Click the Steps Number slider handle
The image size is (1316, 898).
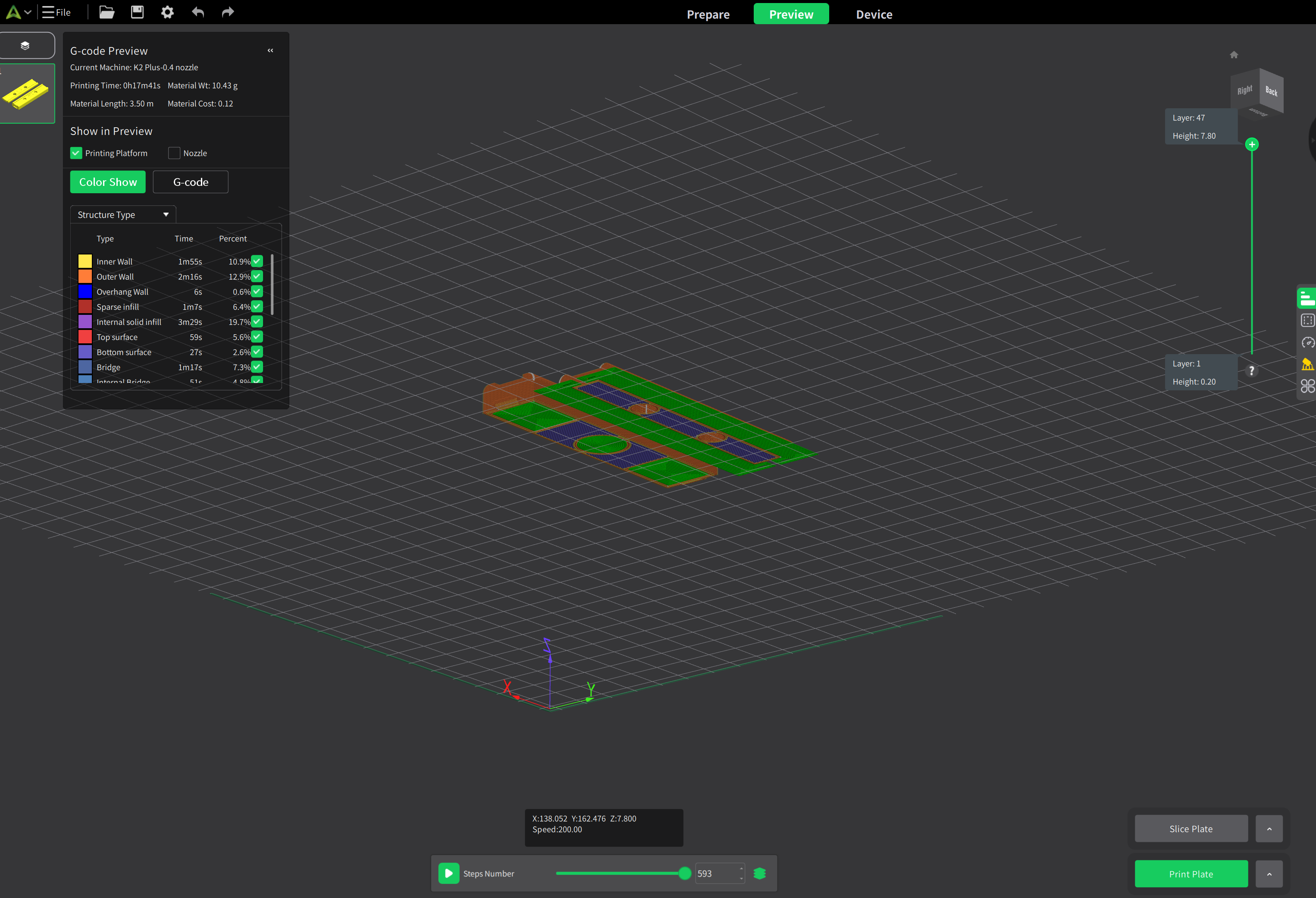(x=685, y=873)
